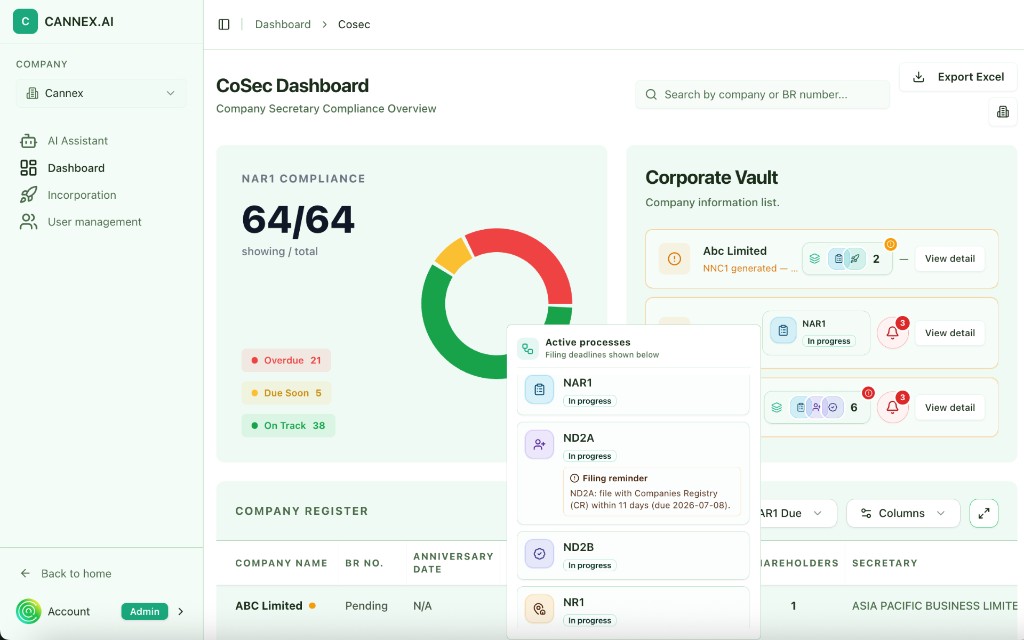The width and height of the screenshot is (1024, 640).
Task: Click Back to home link
Action: [66, 573]
